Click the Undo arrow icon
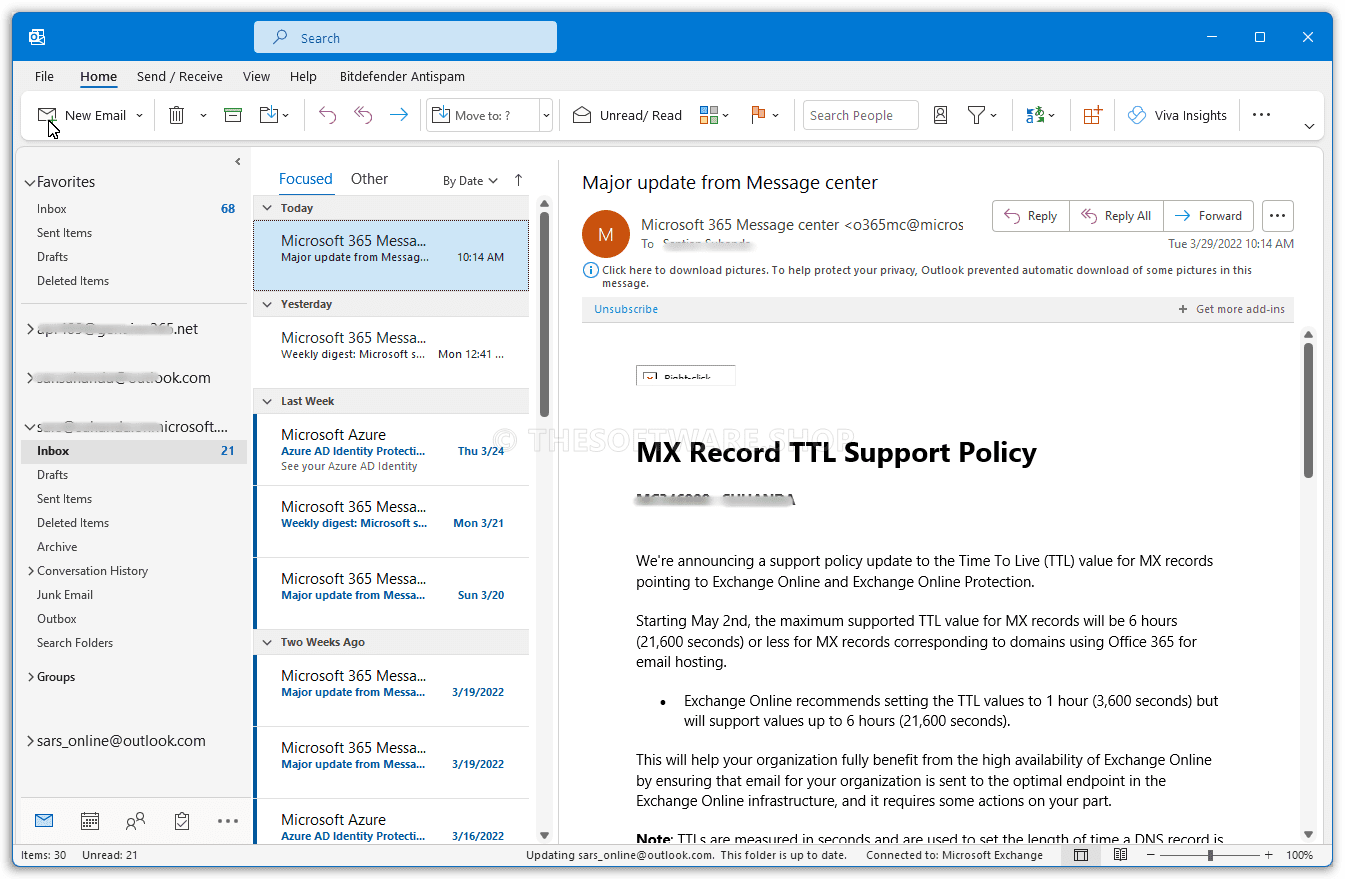Screen dimensions: 1345x879 pyautogui.click(x=327, y=115)
